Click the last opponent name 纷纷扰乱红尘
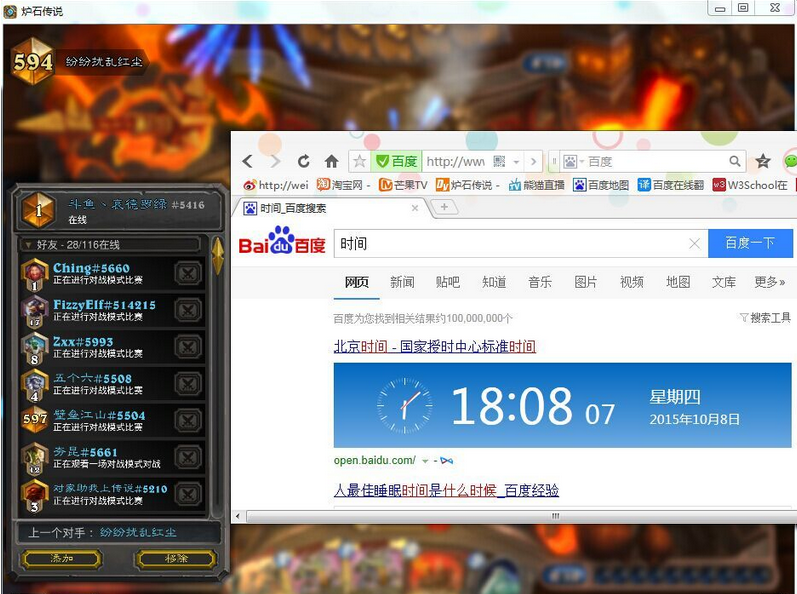 pos(138,533)
